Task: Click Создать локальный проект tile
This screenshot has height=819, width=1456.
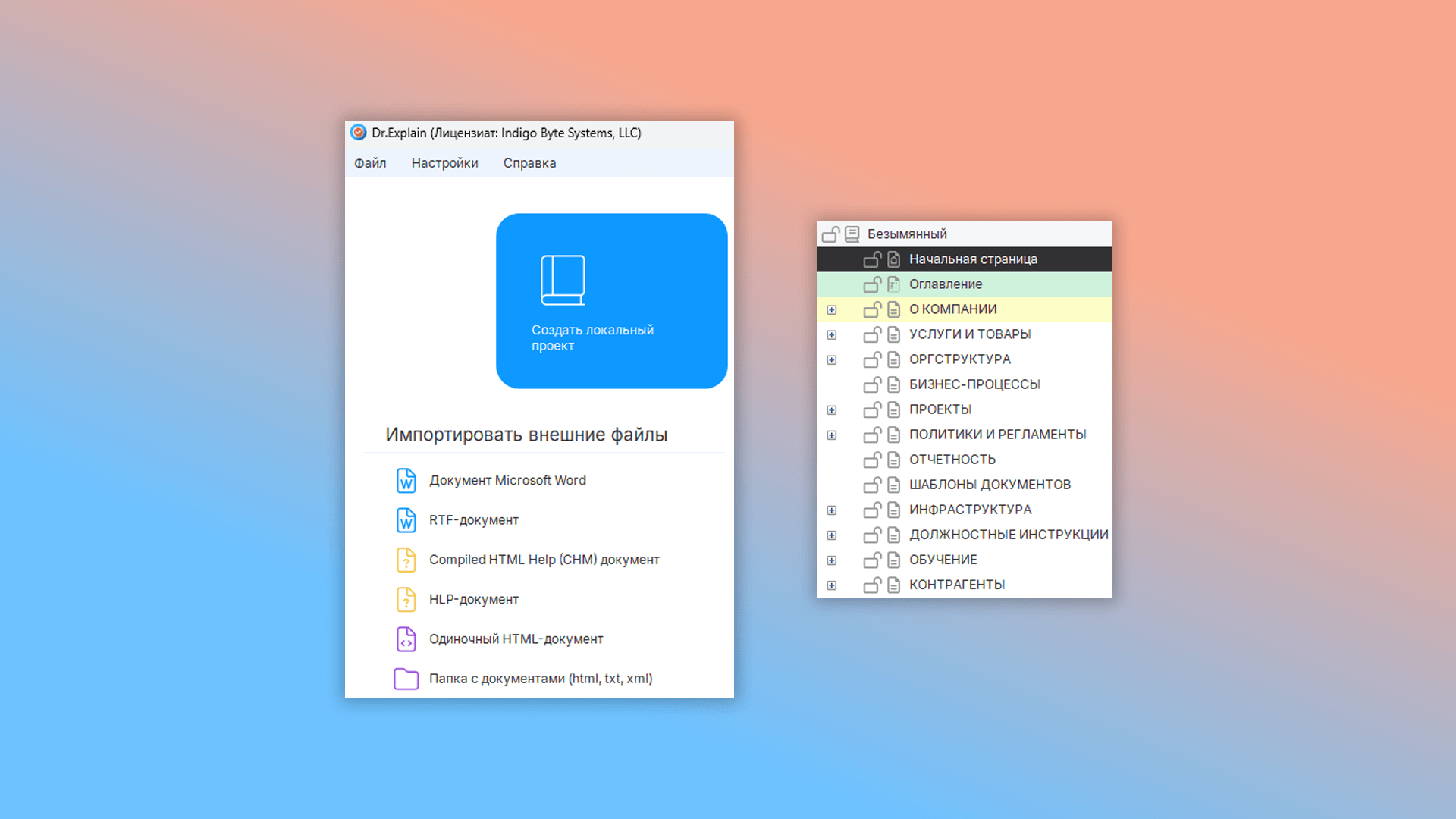Action: click(611, 301)
